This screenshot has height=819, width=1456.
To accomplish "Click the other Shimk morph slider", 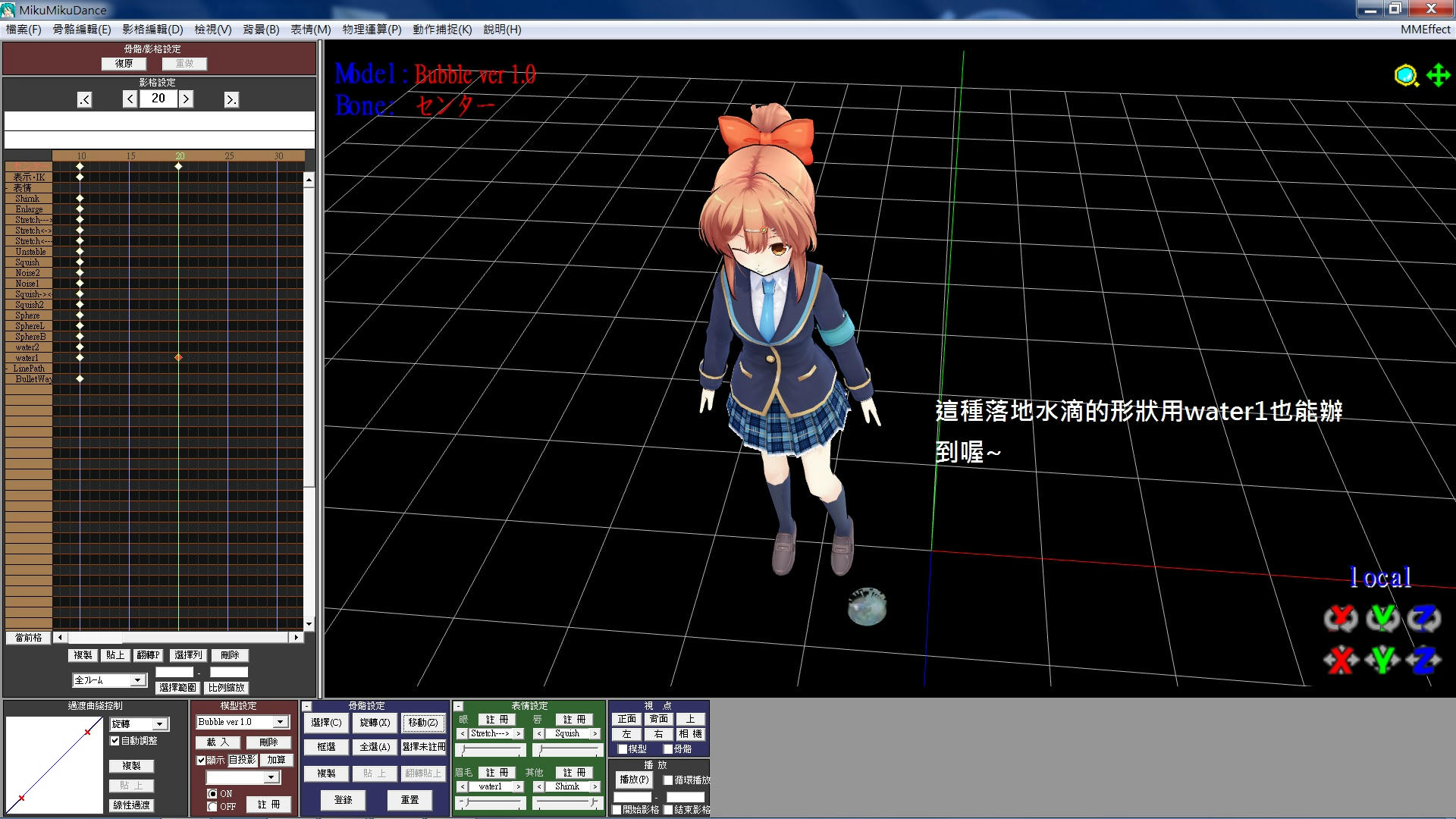I will point(567,803).
